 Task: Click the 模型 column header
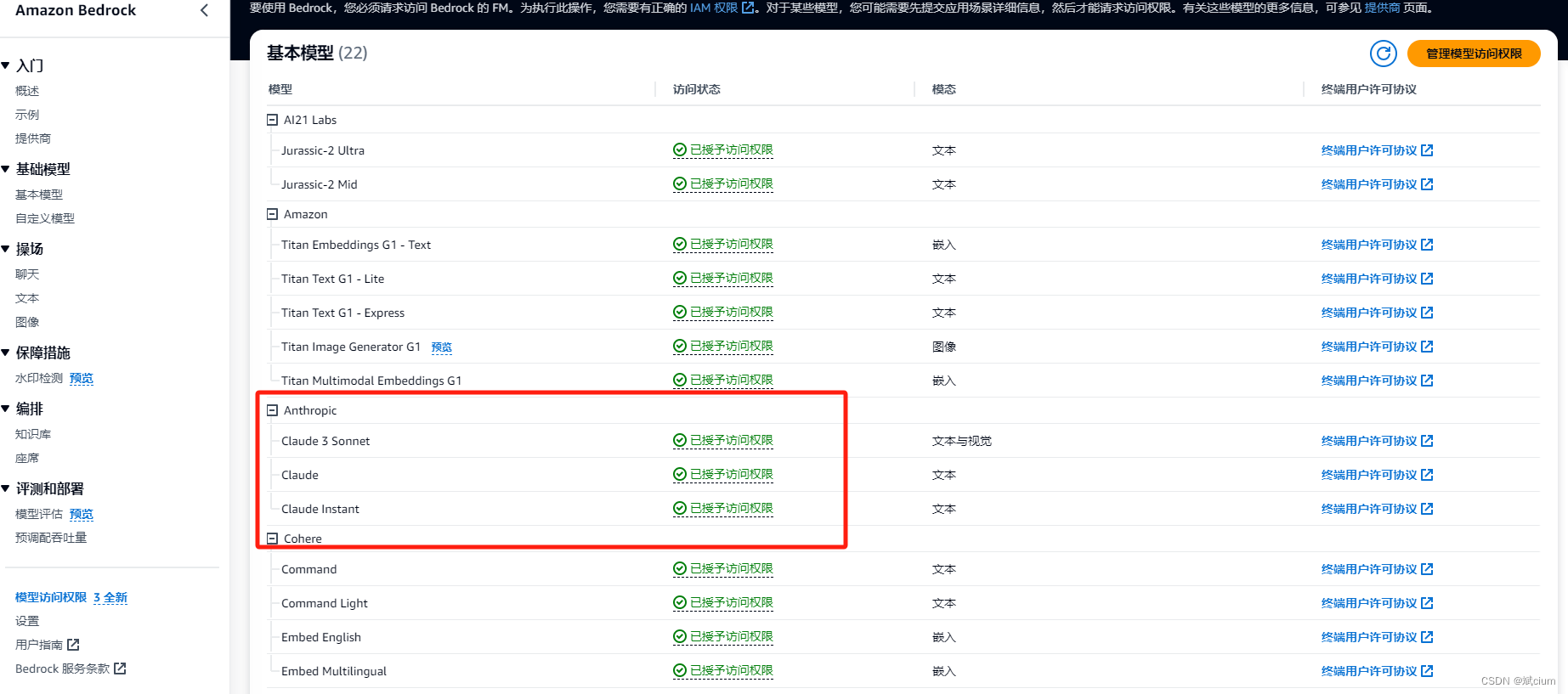pos(280,89)
